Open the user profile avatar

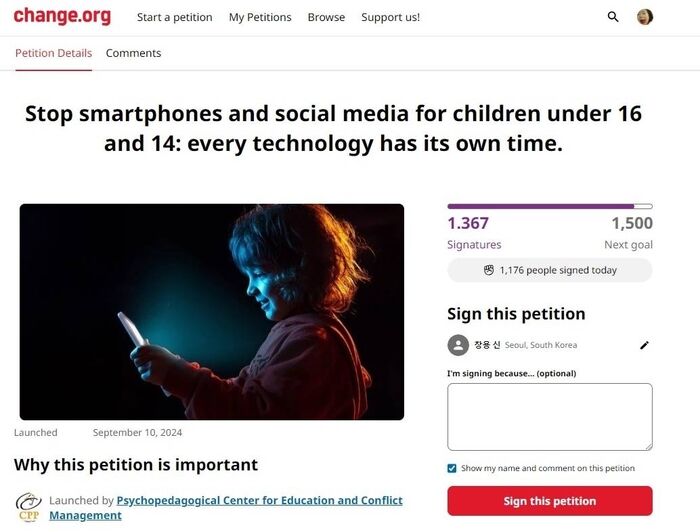click(645, 17)
